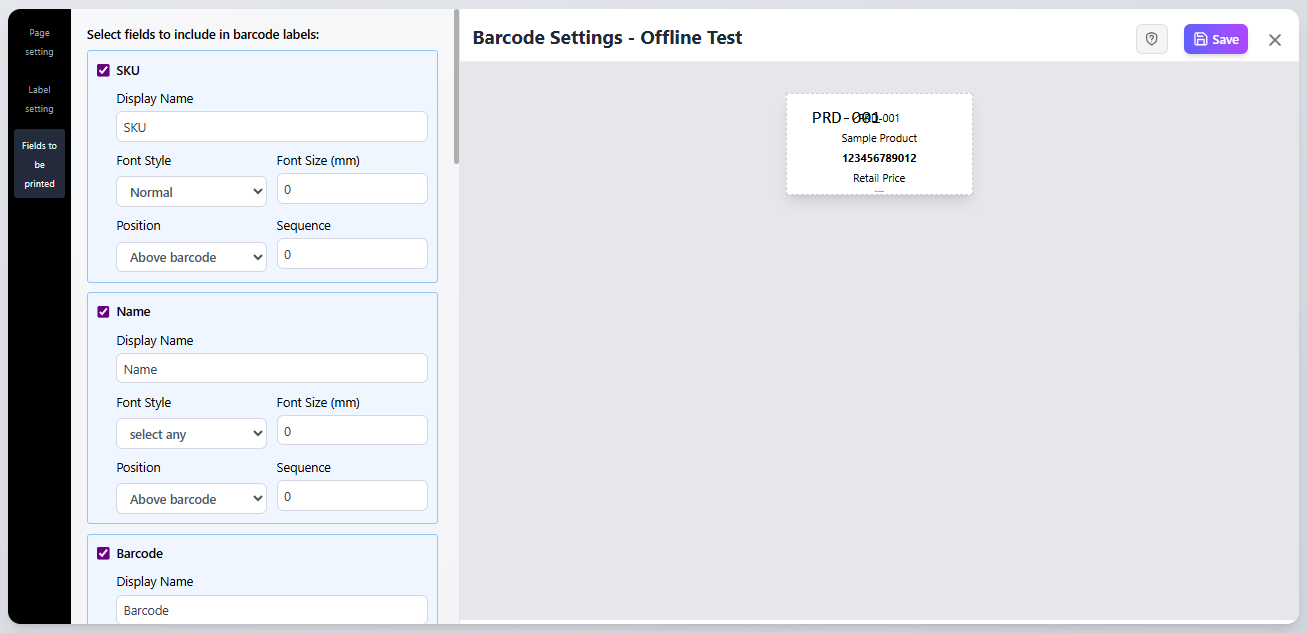Open the SKU Font Style dropdown
The image size is (1307, 633).
coord(191,192)
